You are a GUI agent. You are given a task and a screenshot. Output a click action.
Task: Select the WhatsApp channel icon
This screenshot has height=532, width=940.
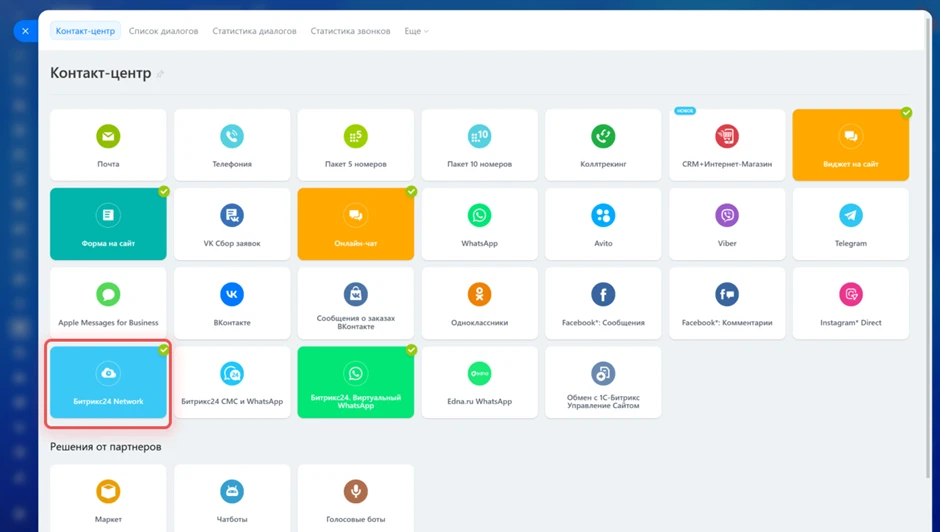479,215
